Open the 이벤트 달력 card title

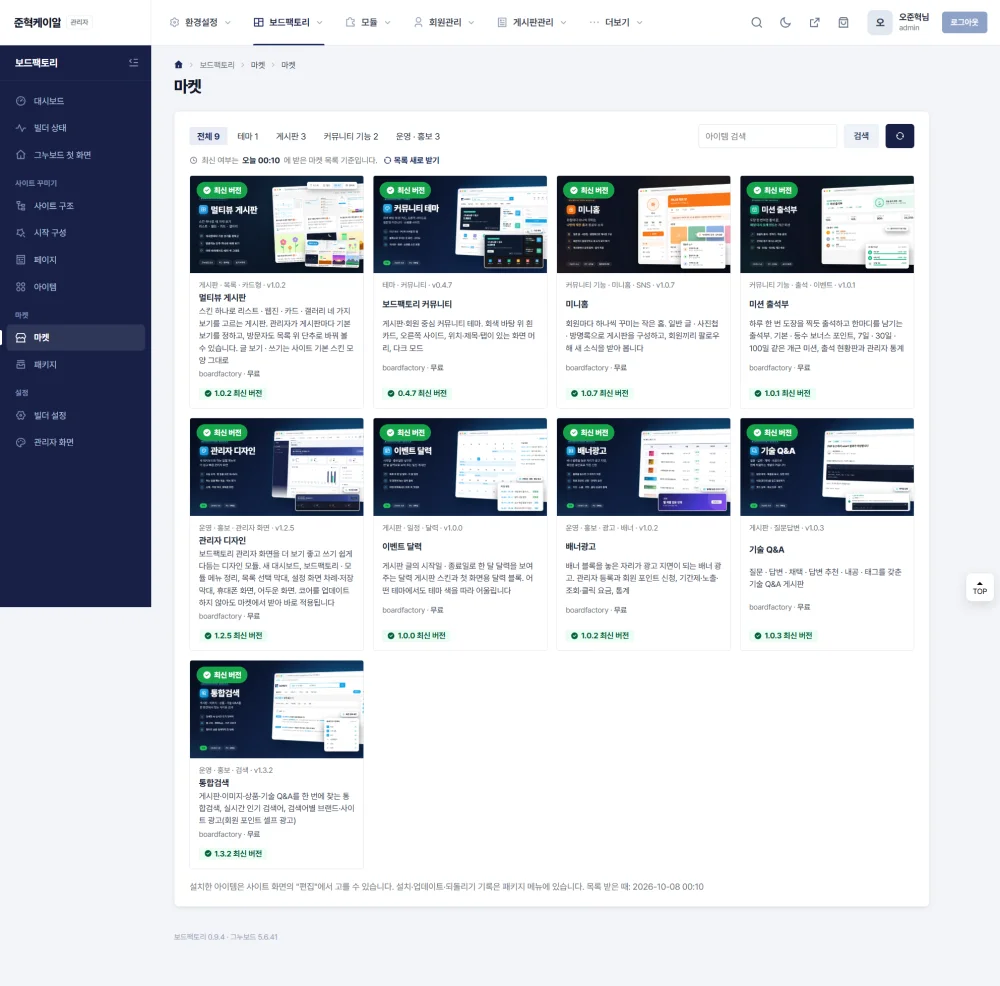click(402, 547)
